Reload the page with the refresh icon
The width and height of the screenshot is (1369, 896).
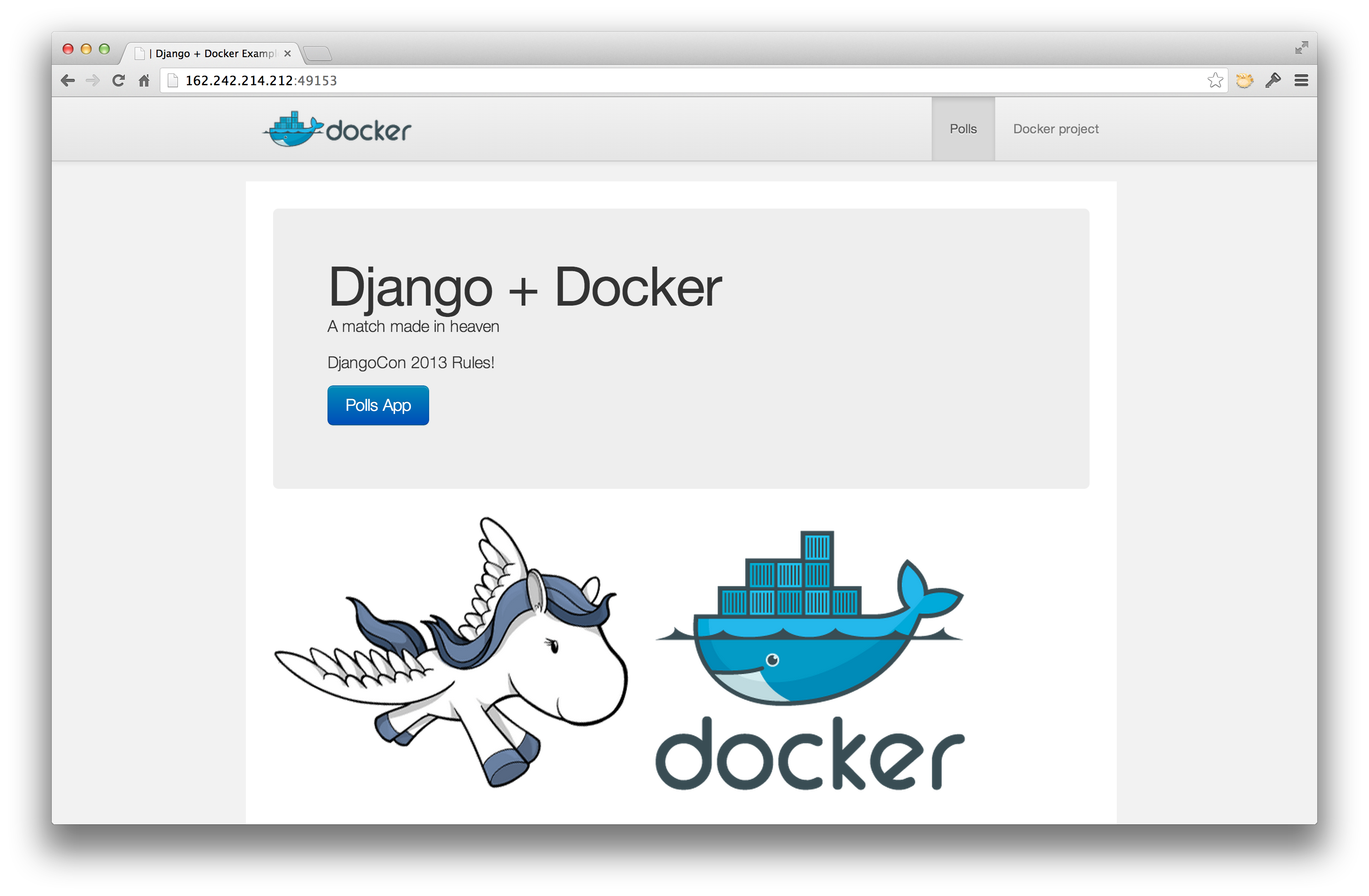coord(118,81)
